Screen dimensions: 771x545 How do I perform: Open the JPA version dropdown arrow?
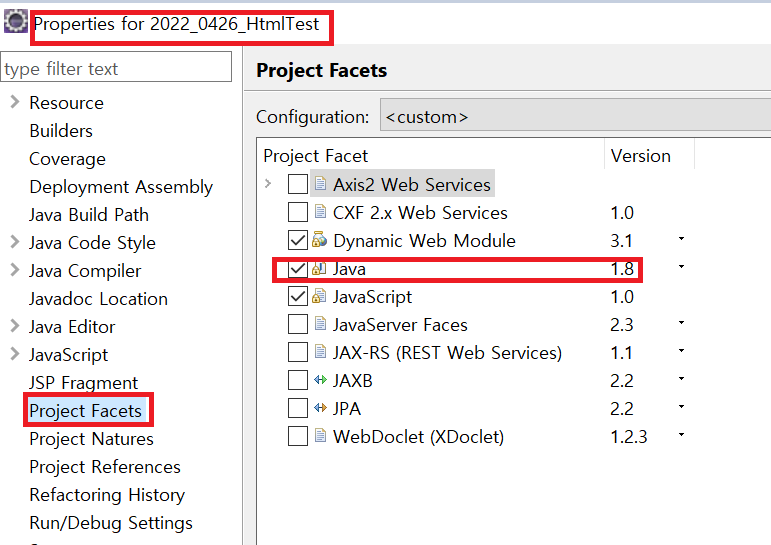click(682, 407)
